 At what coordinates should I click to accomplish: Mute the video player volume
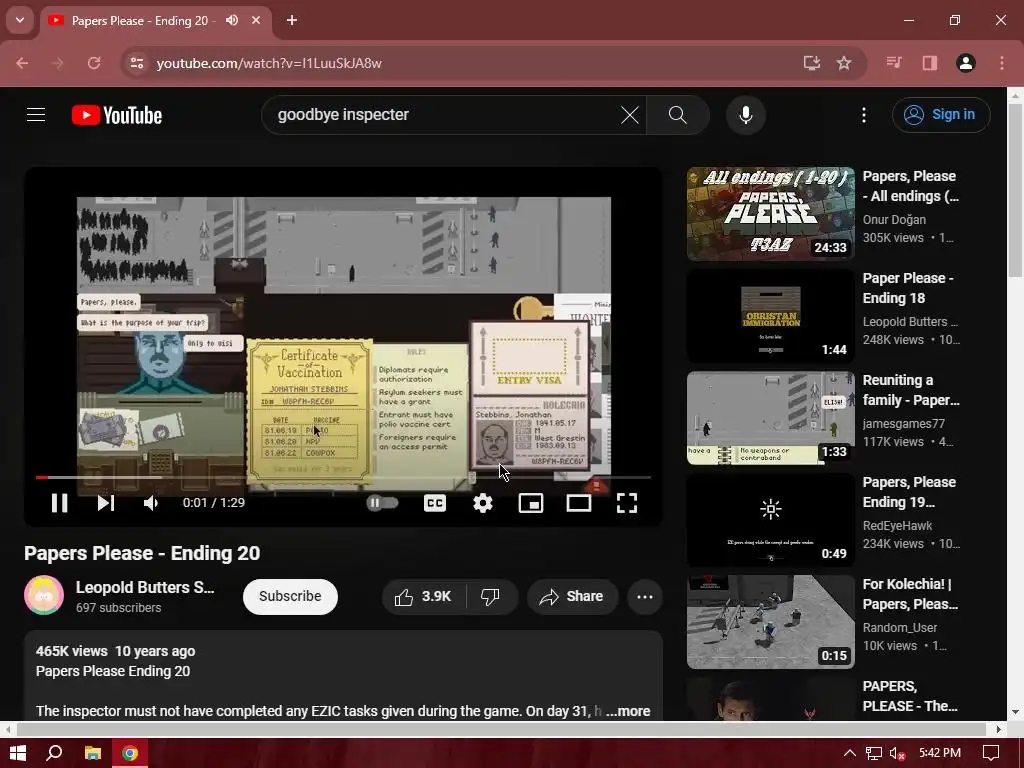pyautogui.click(x=151, y=503)
